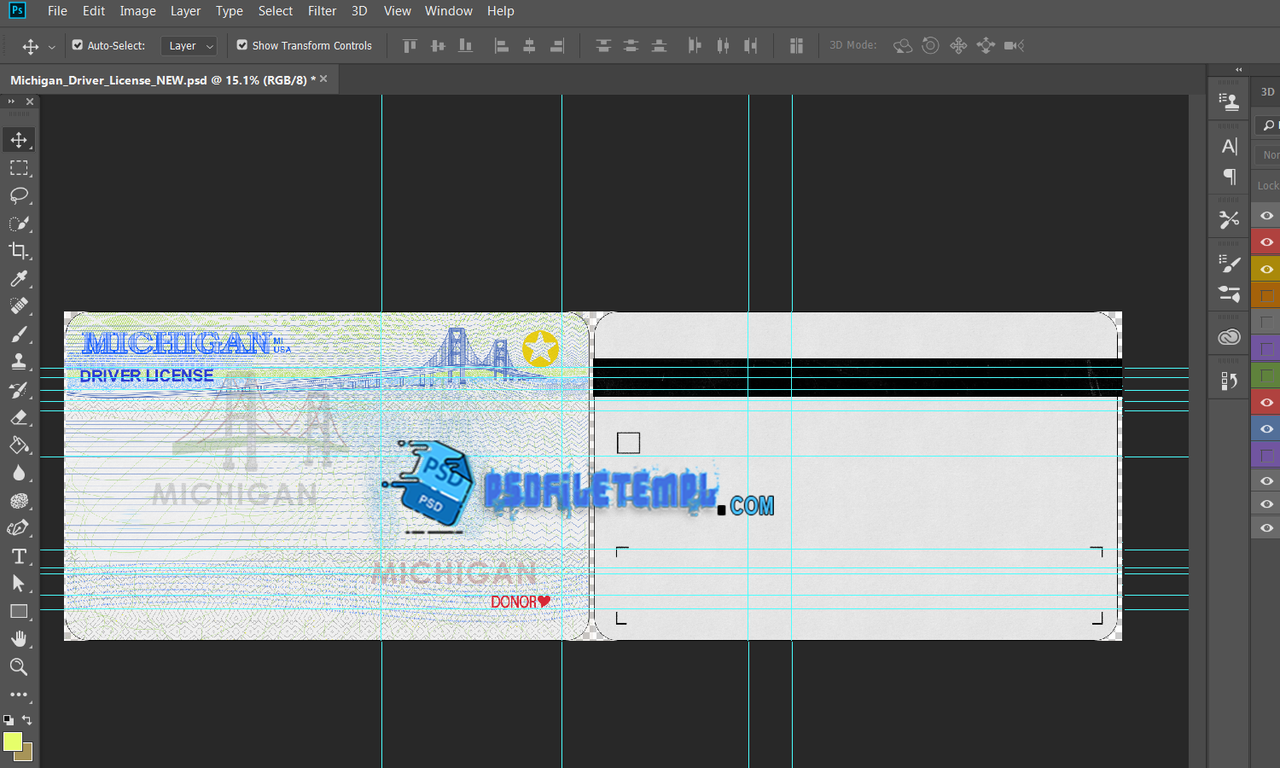The image size is (1280, 768).
Task: Select the Hand tool
Action: 19,639
